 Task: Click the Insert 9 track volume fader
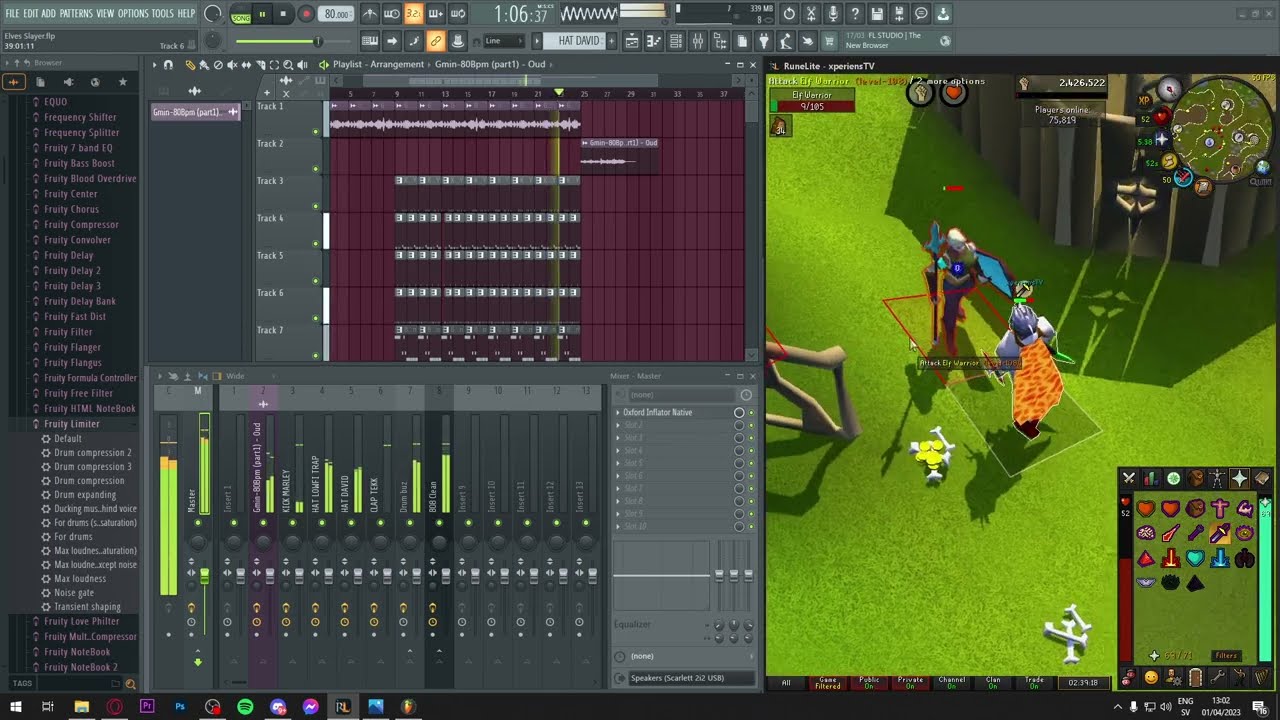(x=475, y=577)
